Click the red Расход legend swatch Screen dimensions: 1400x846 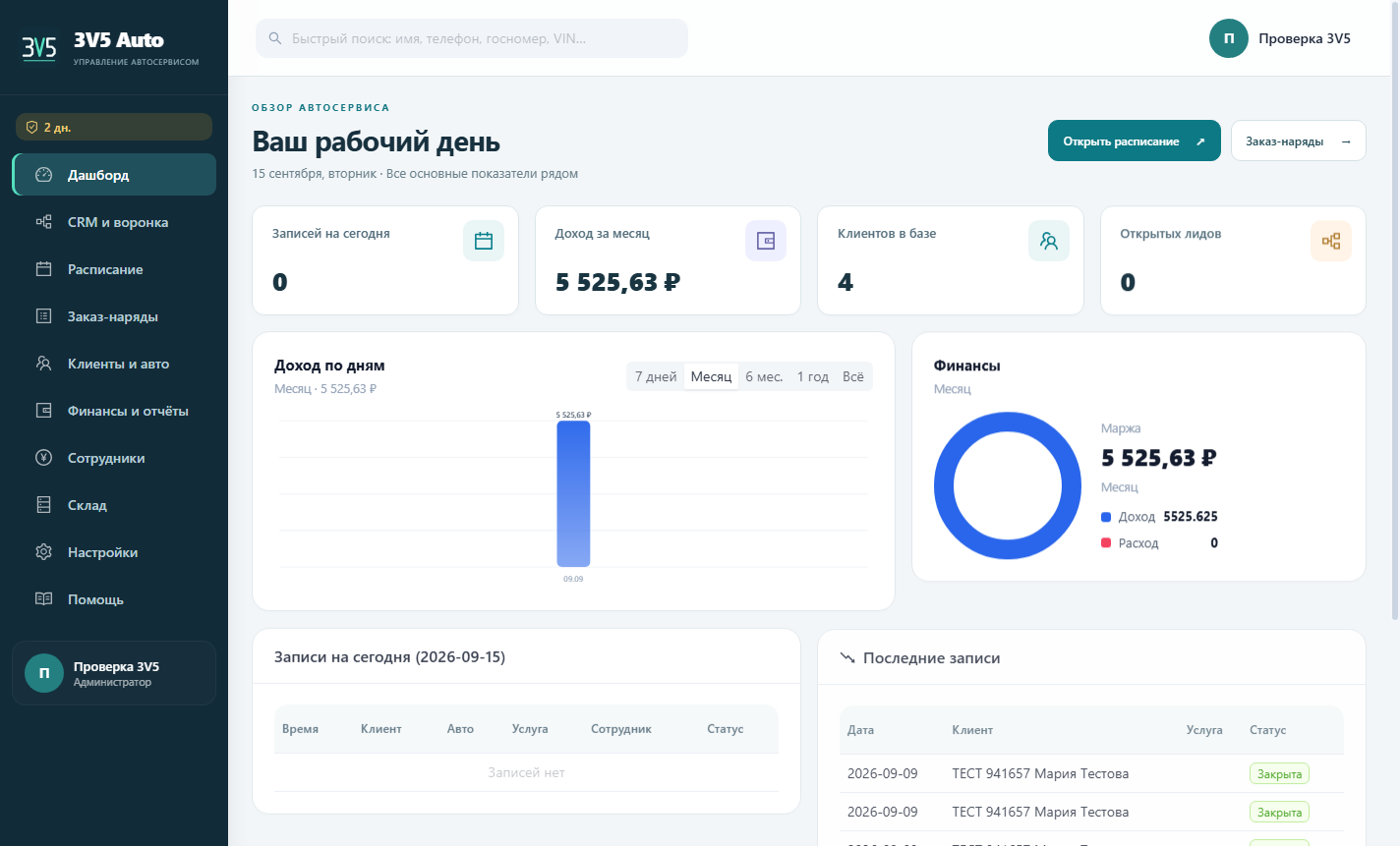(x=1106, y=543)
